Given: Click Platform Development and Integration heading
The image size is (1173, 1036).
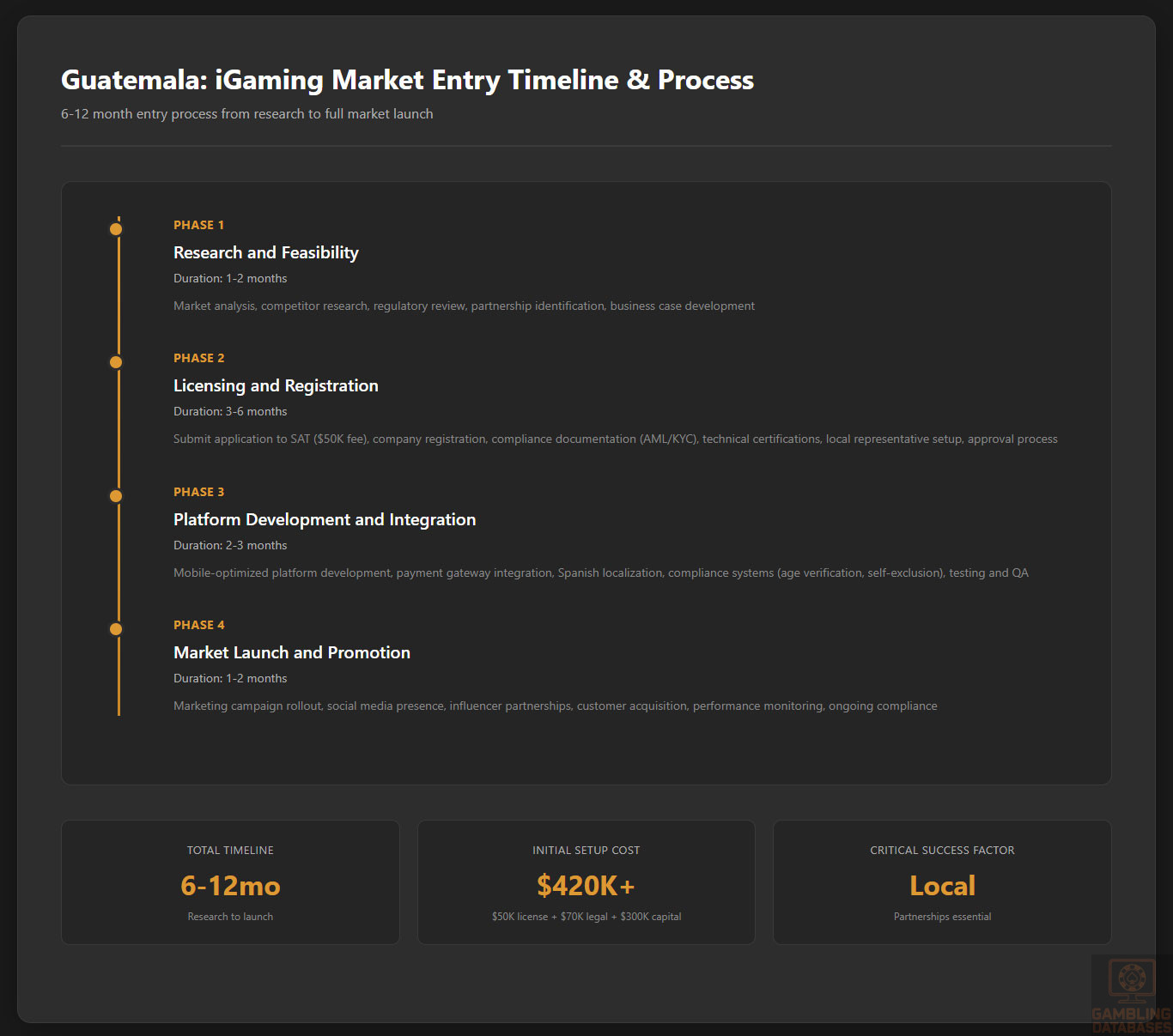Looking at the screenshot, I should (325, 519).
